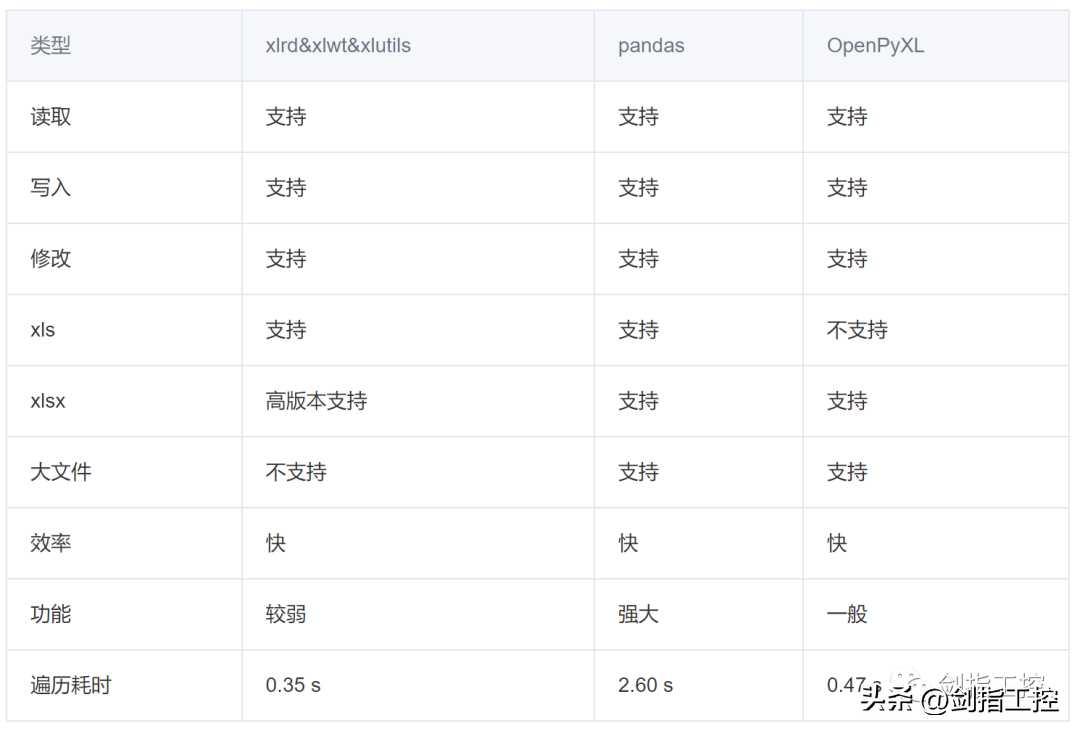The height and width of the screenshot is (734, 1080).
Task: Click the xls row label
Action: click(43, 330)
